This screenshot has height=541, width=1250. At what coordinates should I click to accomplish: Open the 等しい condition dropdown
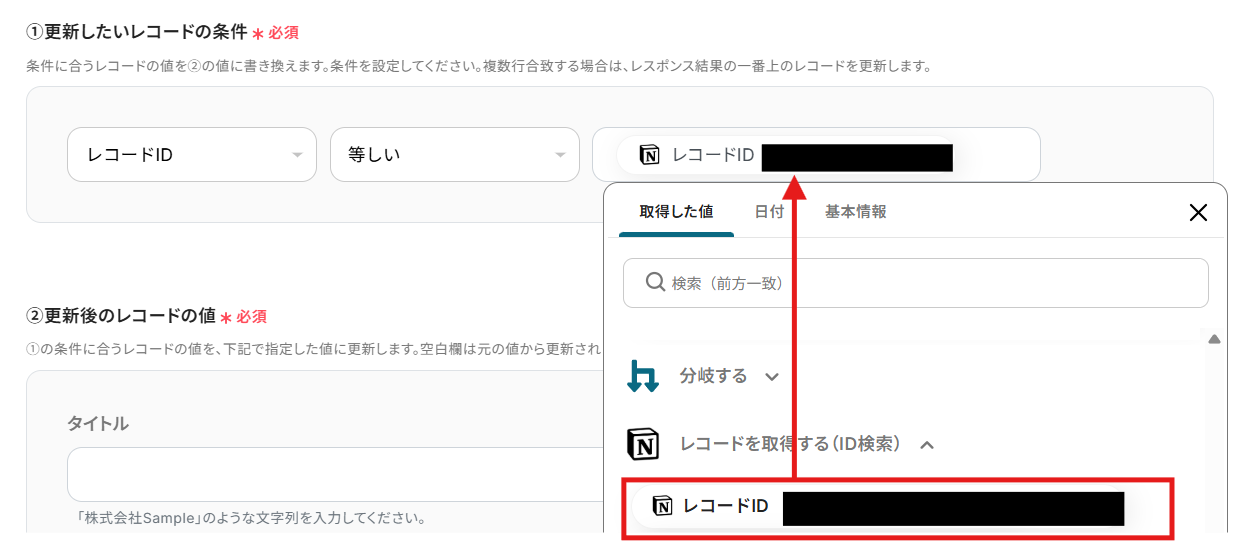click(455, 155)
